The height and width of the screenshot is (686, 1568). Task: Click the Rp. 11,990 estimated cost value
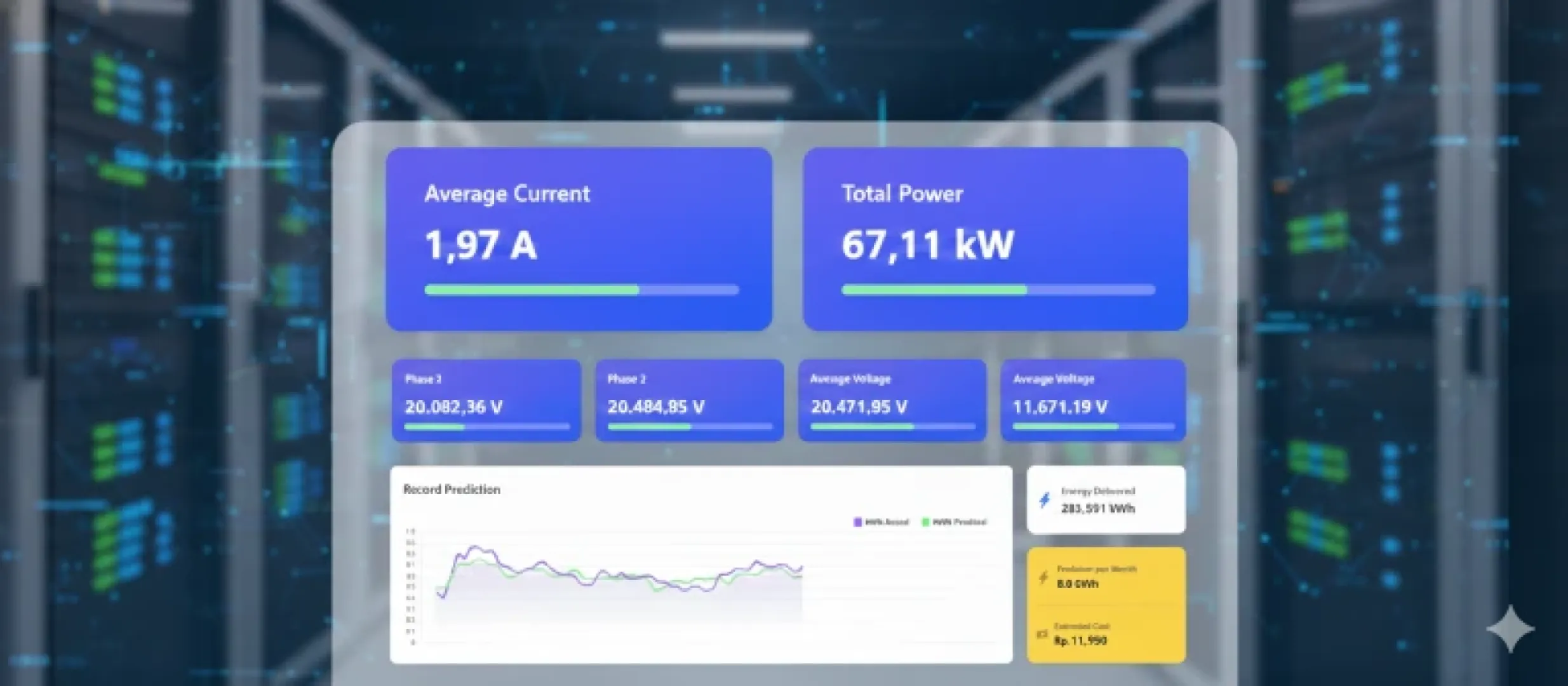pyautogui.click(x=1080, y=641)
